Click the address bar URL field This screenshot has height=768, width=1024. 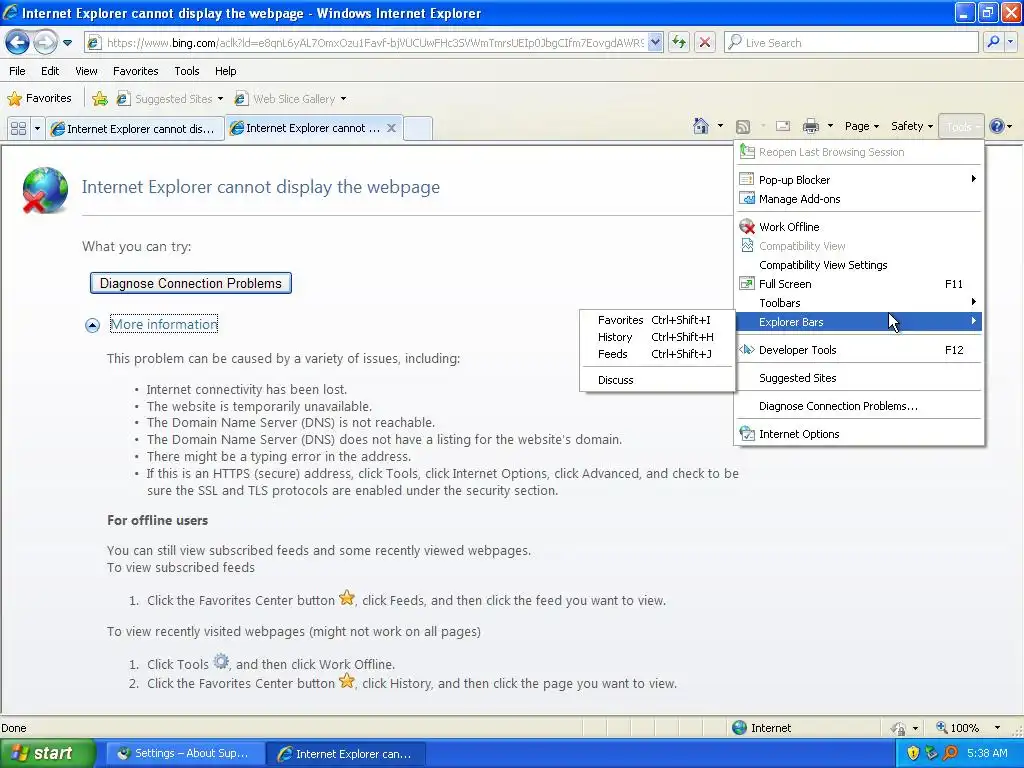[368, 43]
